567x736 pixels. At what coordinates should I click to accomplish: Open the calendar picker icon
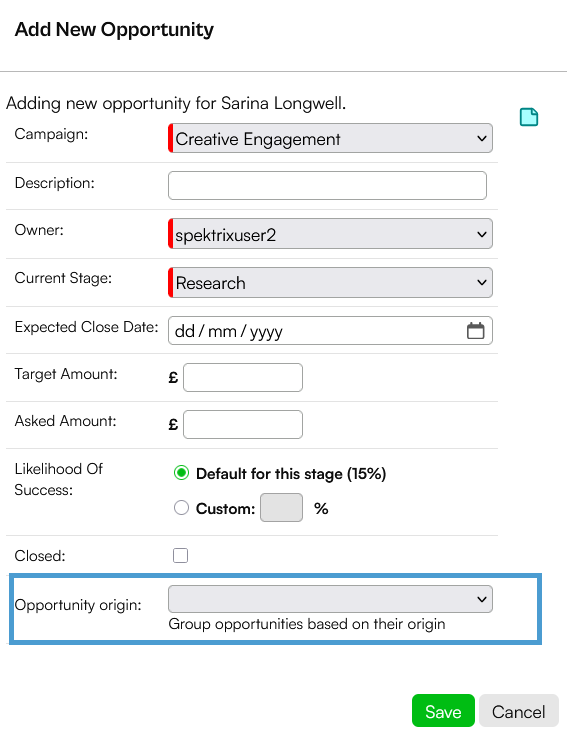(x=475, y=330)
